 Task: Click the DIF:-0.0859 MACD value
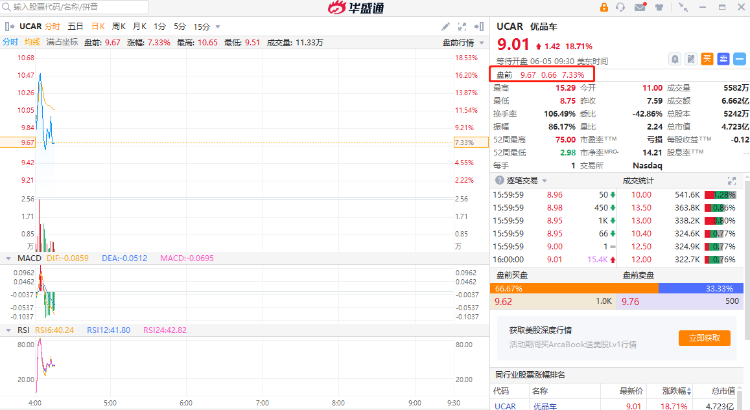67,258
